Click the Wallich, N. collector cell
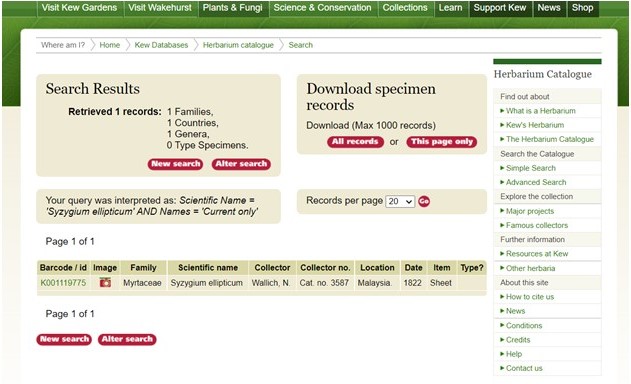631x384 pixels. [271, 283]
